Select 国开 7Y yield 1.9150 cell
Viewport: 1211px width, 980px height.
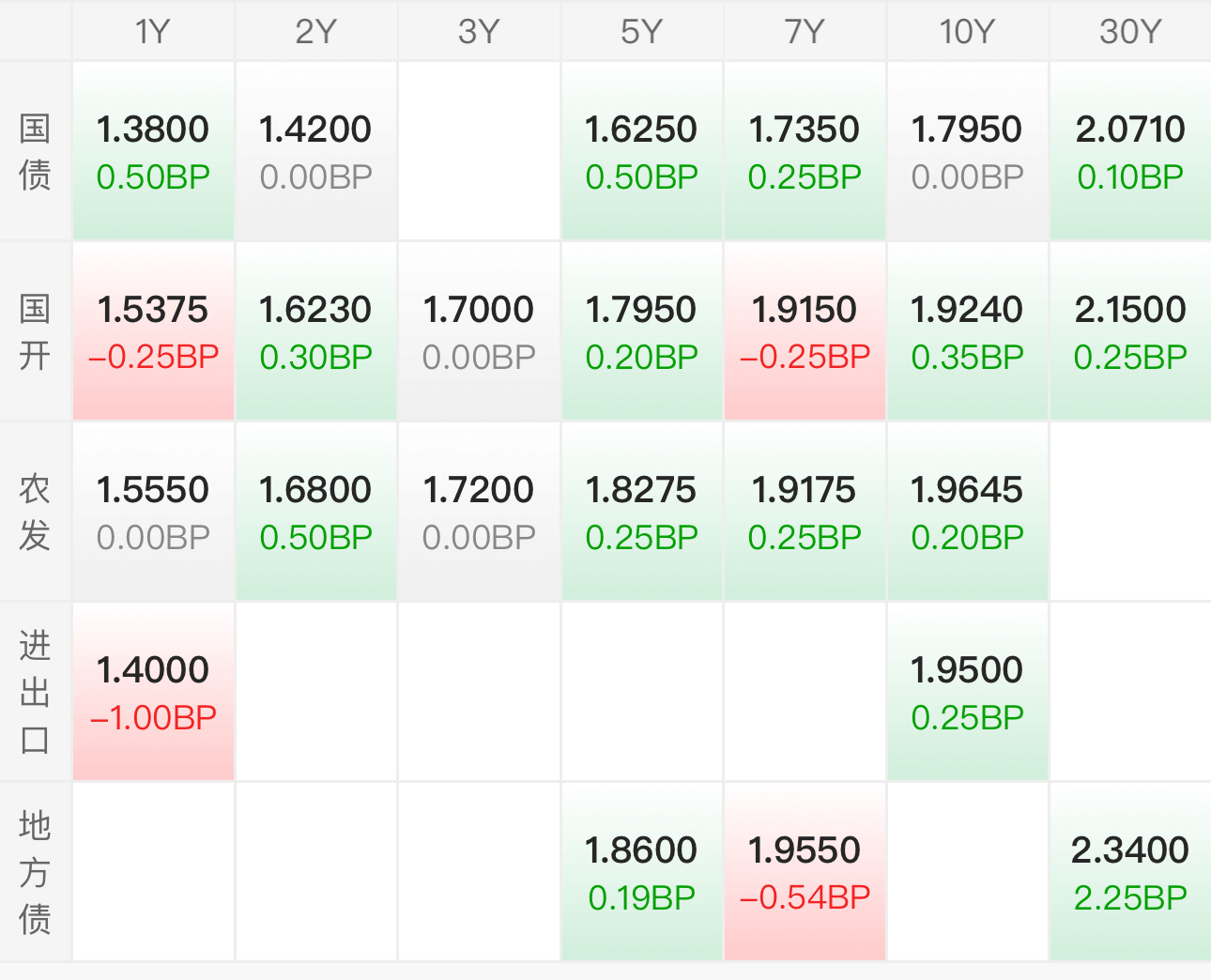pos(805,331)
